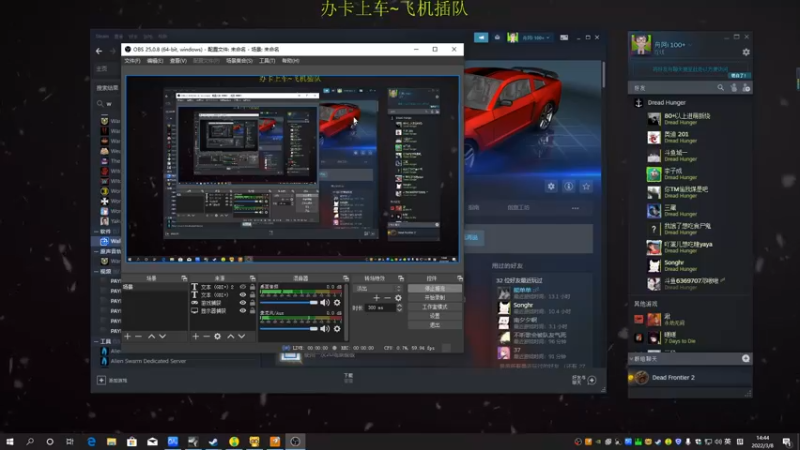The height and width of the screenshot is (450, 800).
Task: Collapse the 新组聊天 section
Action: click(x=632, y=359)
